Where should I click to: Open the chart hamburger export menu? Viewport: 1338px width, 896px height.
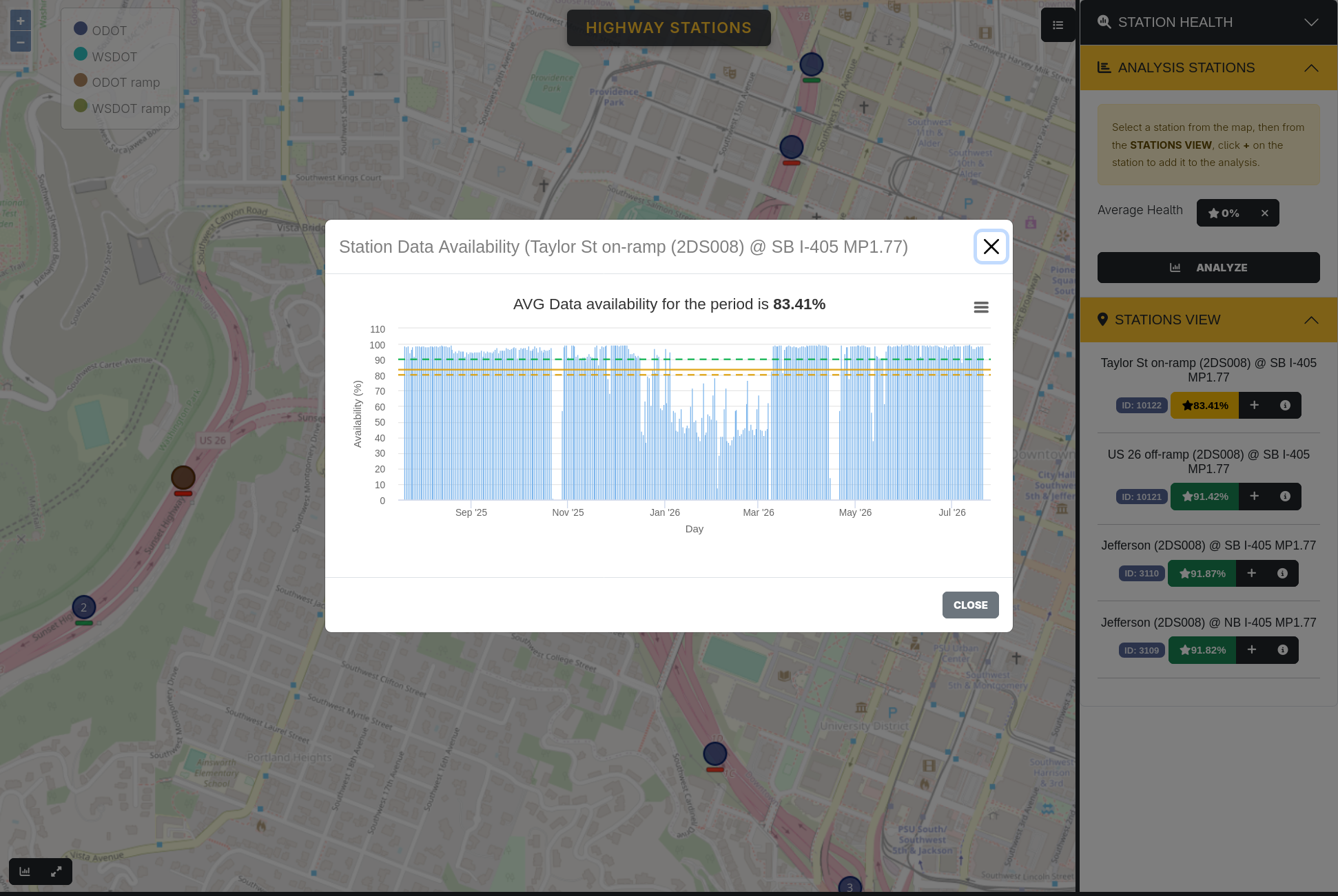click(981, 307)
